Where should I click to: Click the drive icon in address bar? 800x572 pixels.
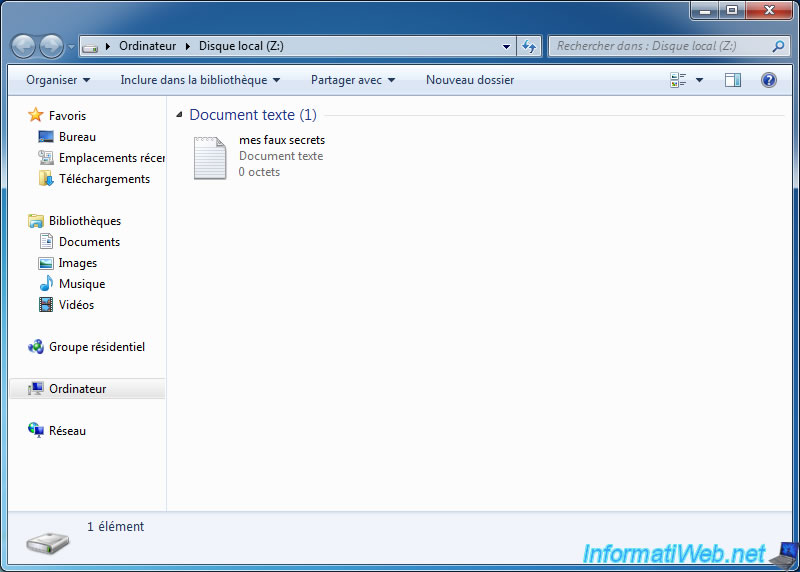tap(90, 47)
